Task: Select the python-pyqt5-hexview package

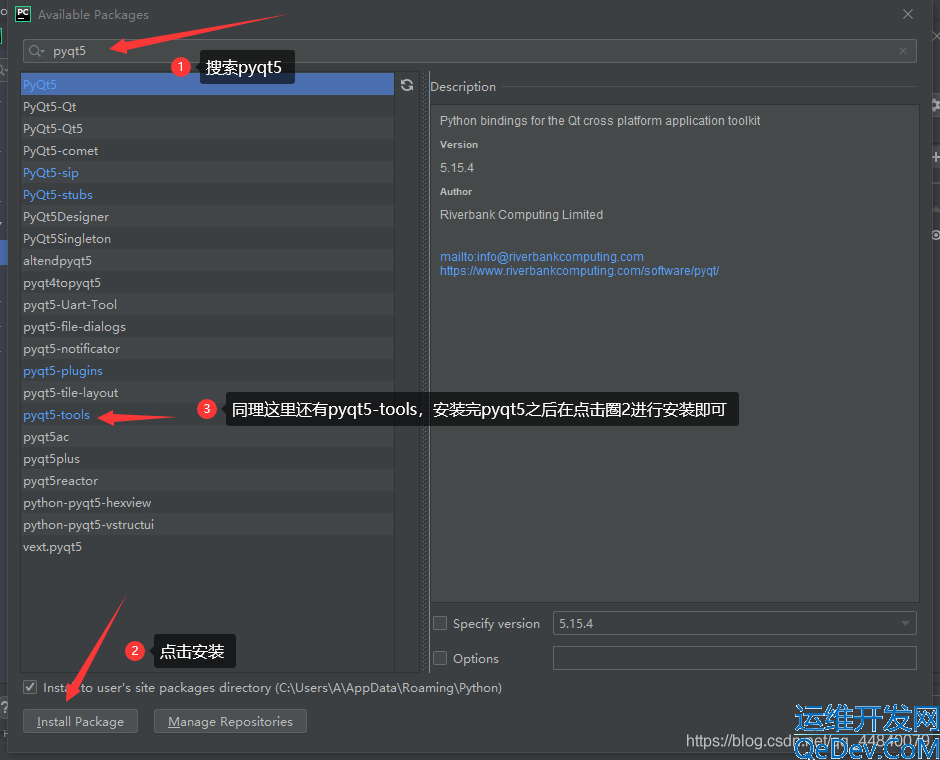Action: click(x=207, y=503)
